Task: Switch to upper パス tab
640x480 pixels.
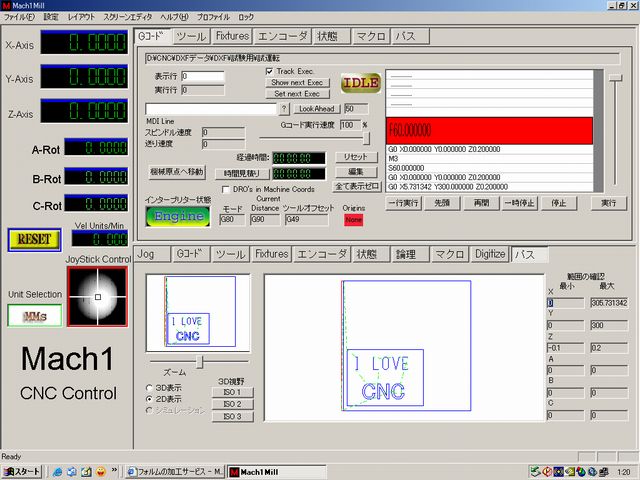Action: [410, 36]
